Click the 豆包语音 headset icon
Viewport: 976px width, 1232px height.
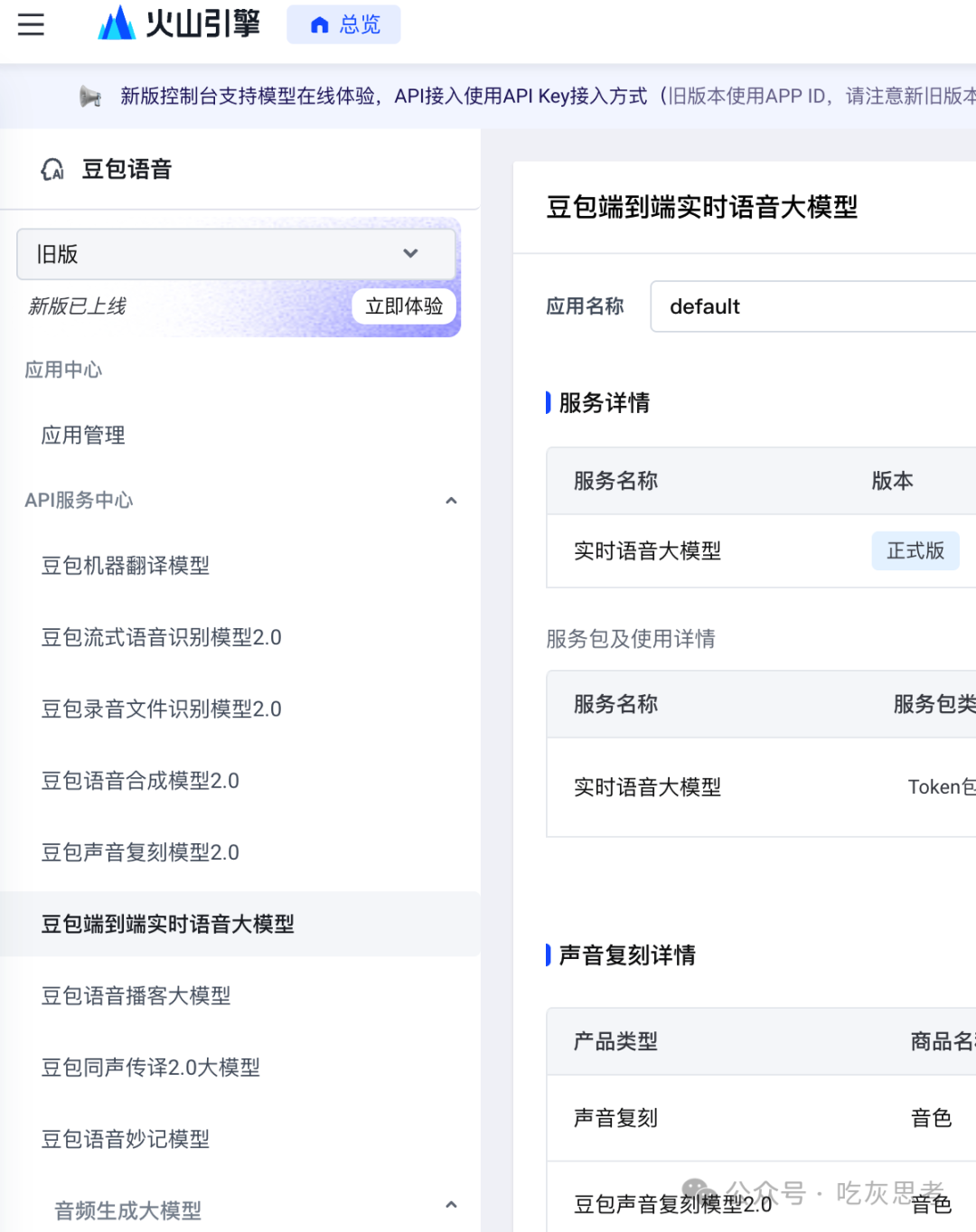pos(52,169)
